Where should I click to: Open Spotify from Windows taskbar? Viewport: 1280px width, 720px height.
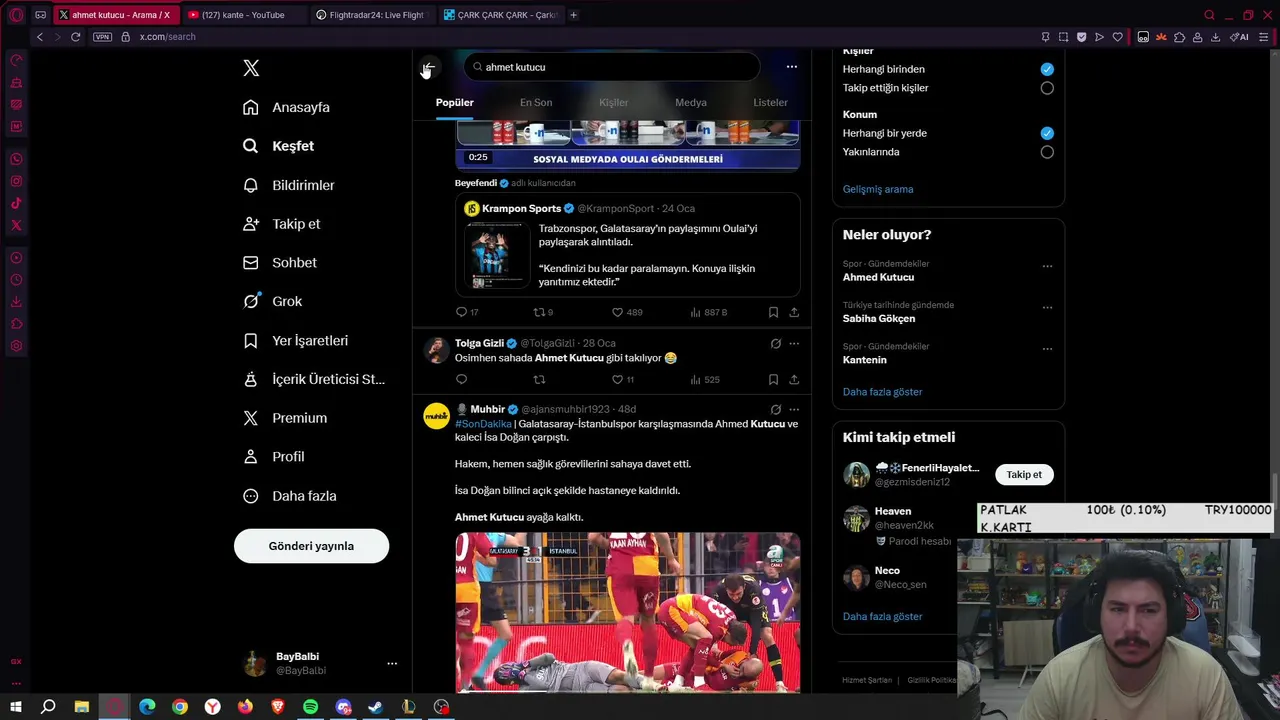[x=310, y=707]
